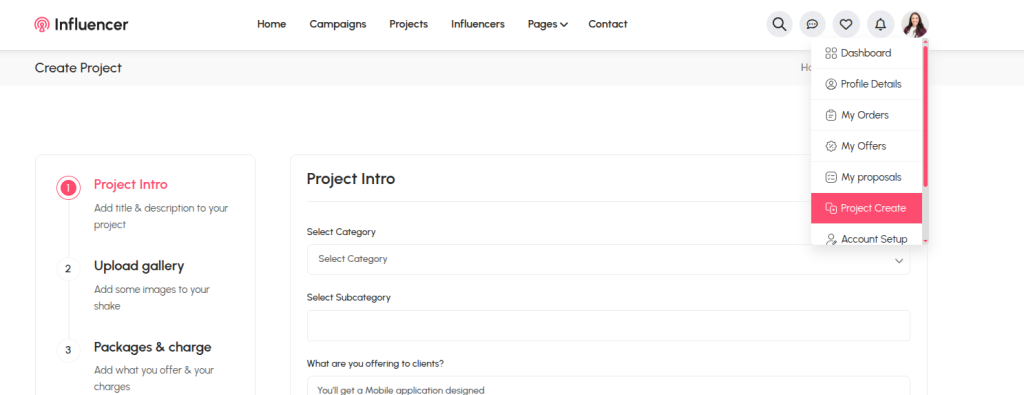Open the notifications bell icon

[880, 24]
